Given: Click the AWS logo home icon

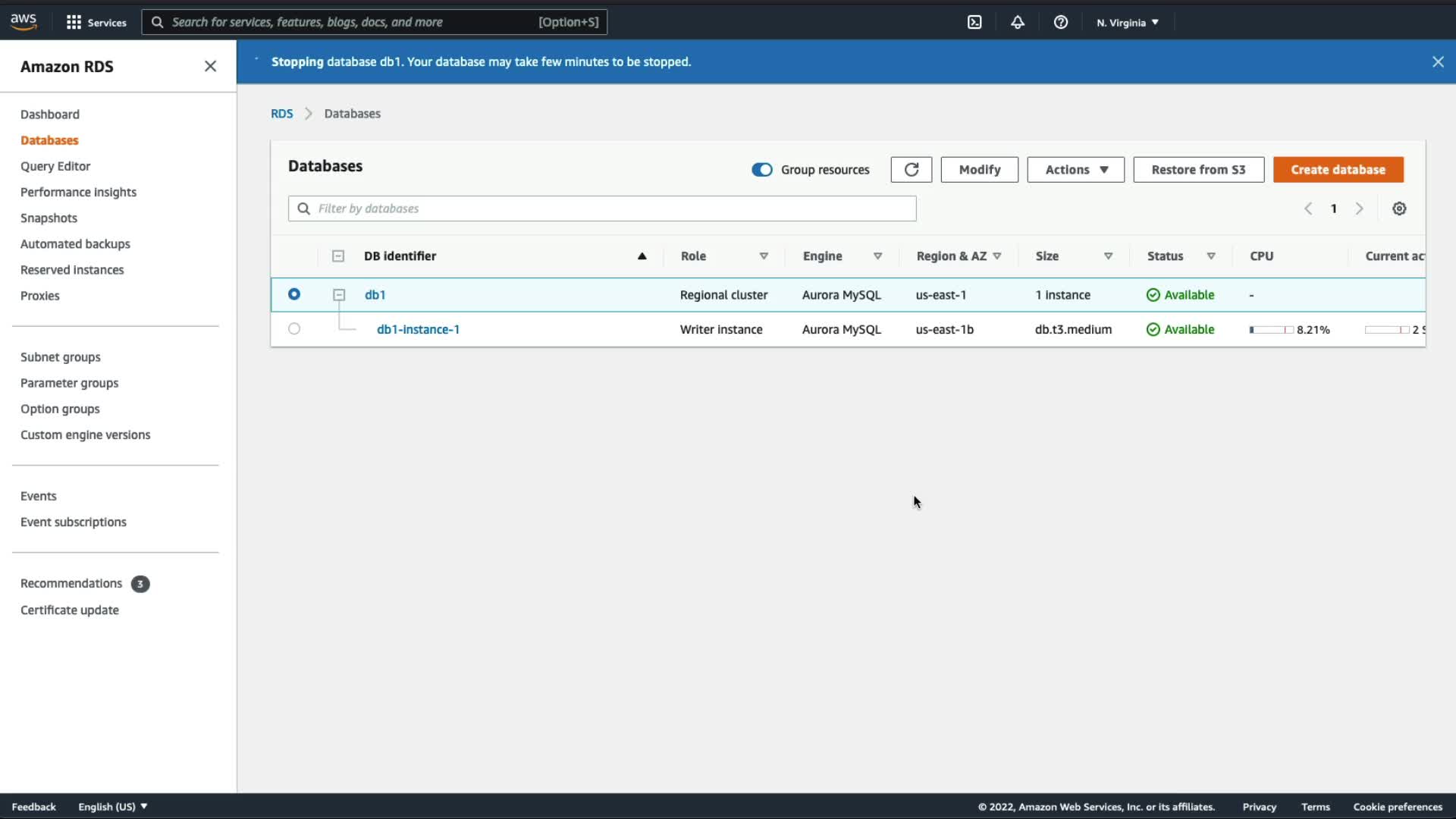Looking at the screenshot, I should [x=24, y=21].
